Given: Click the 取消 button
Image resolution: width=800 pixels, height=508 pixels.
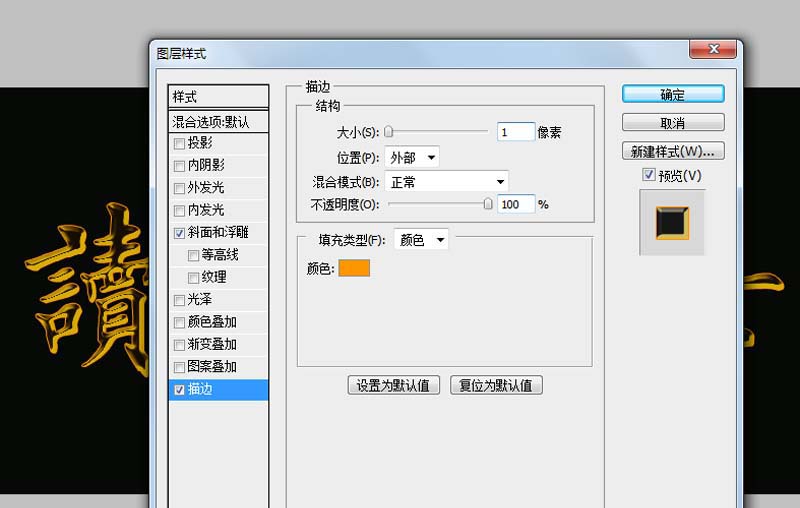Looking at the screenshot, I should pyautogui.click(x=673, y=123).
